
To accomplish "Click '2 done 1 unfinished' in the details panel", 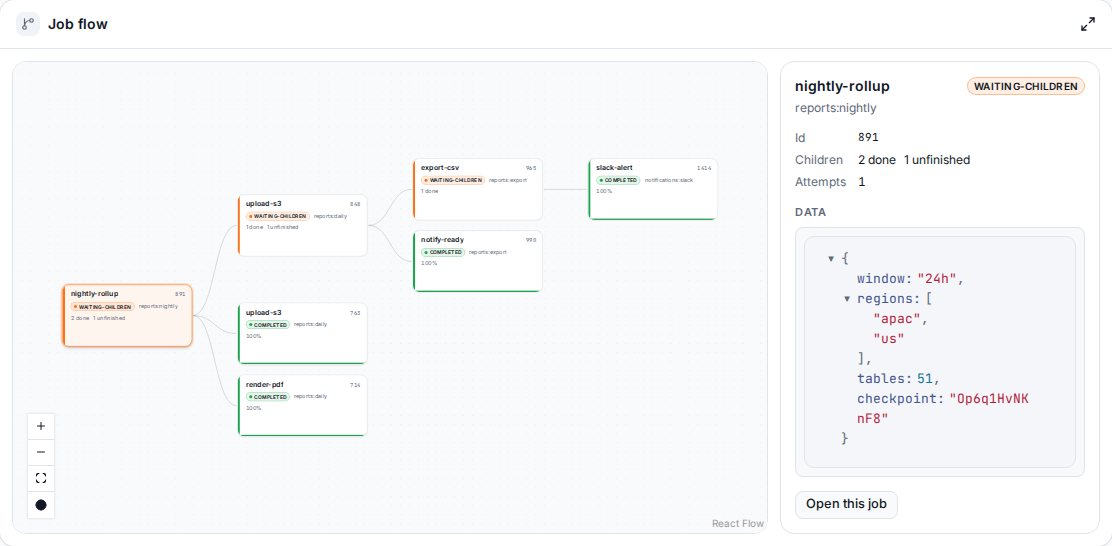I will 914,160.
